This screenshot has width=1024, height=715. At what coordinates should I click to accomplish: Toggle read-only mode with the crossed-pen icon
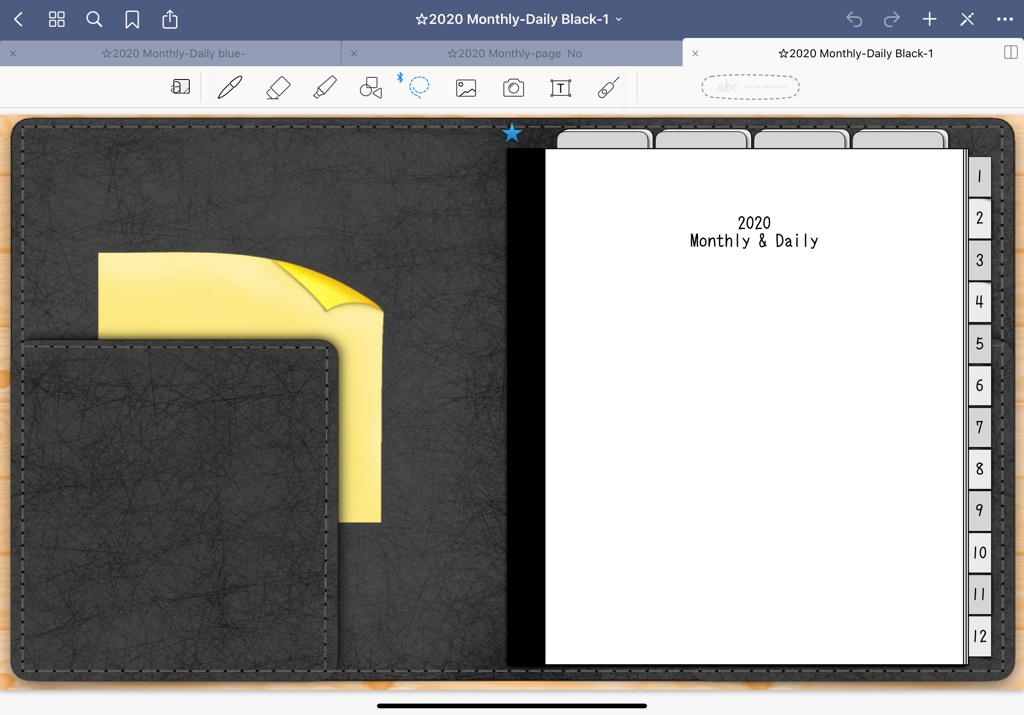(967, 20)
